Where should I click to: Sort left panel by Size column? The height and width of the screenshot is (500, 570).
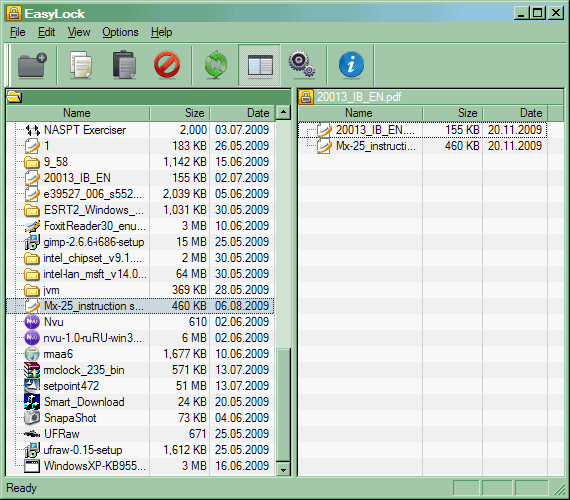180,113
